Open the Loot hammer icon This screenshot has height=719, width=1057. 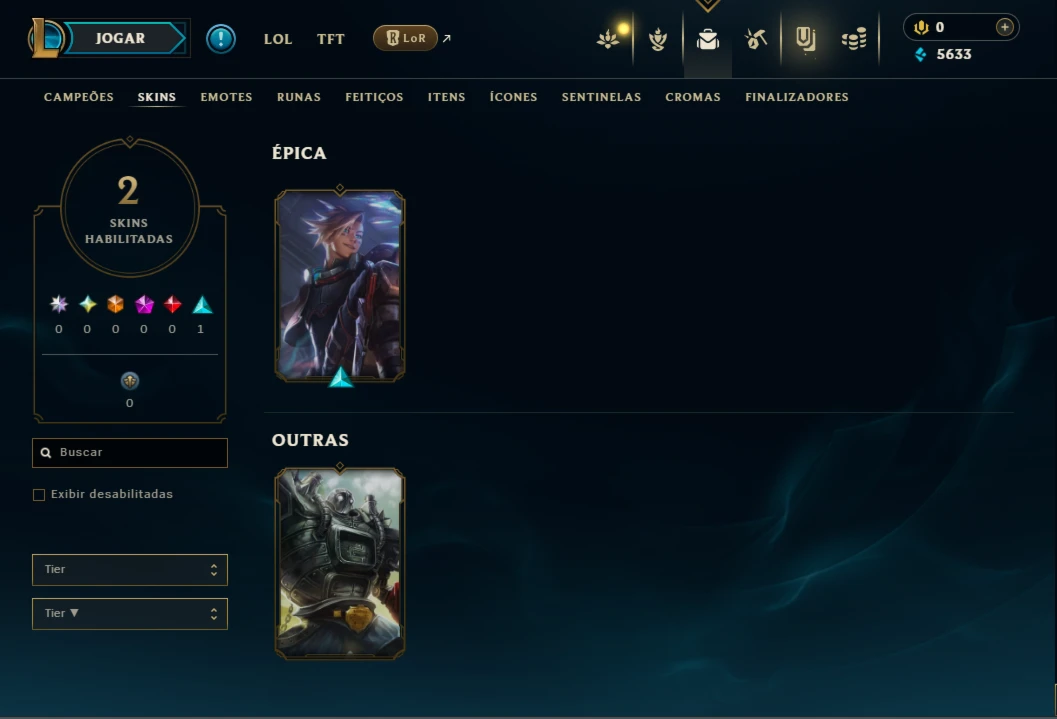tap(756, 39)
